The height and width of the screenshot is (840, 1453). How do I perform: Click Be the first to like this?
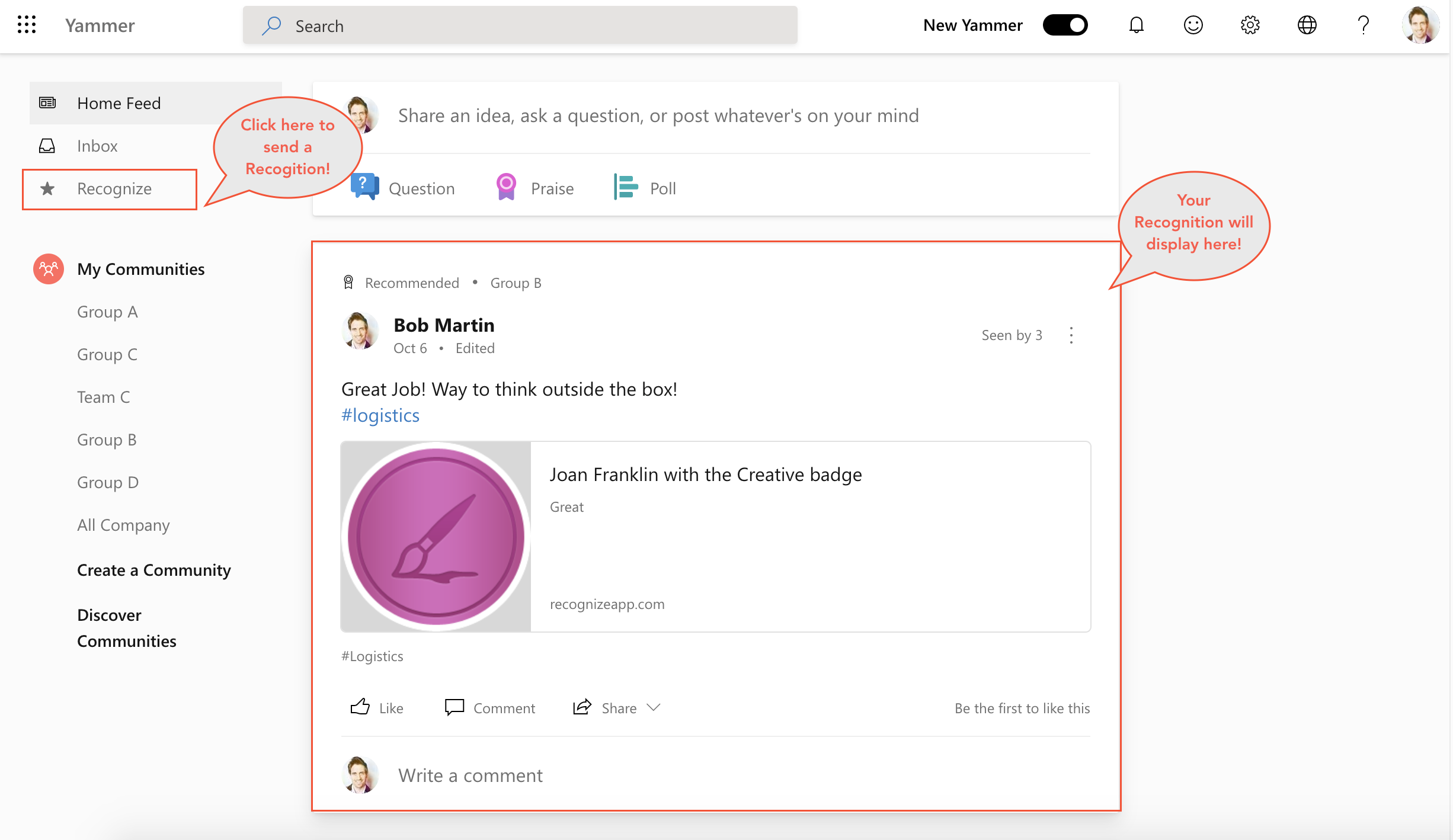[x=1022, y=708]
